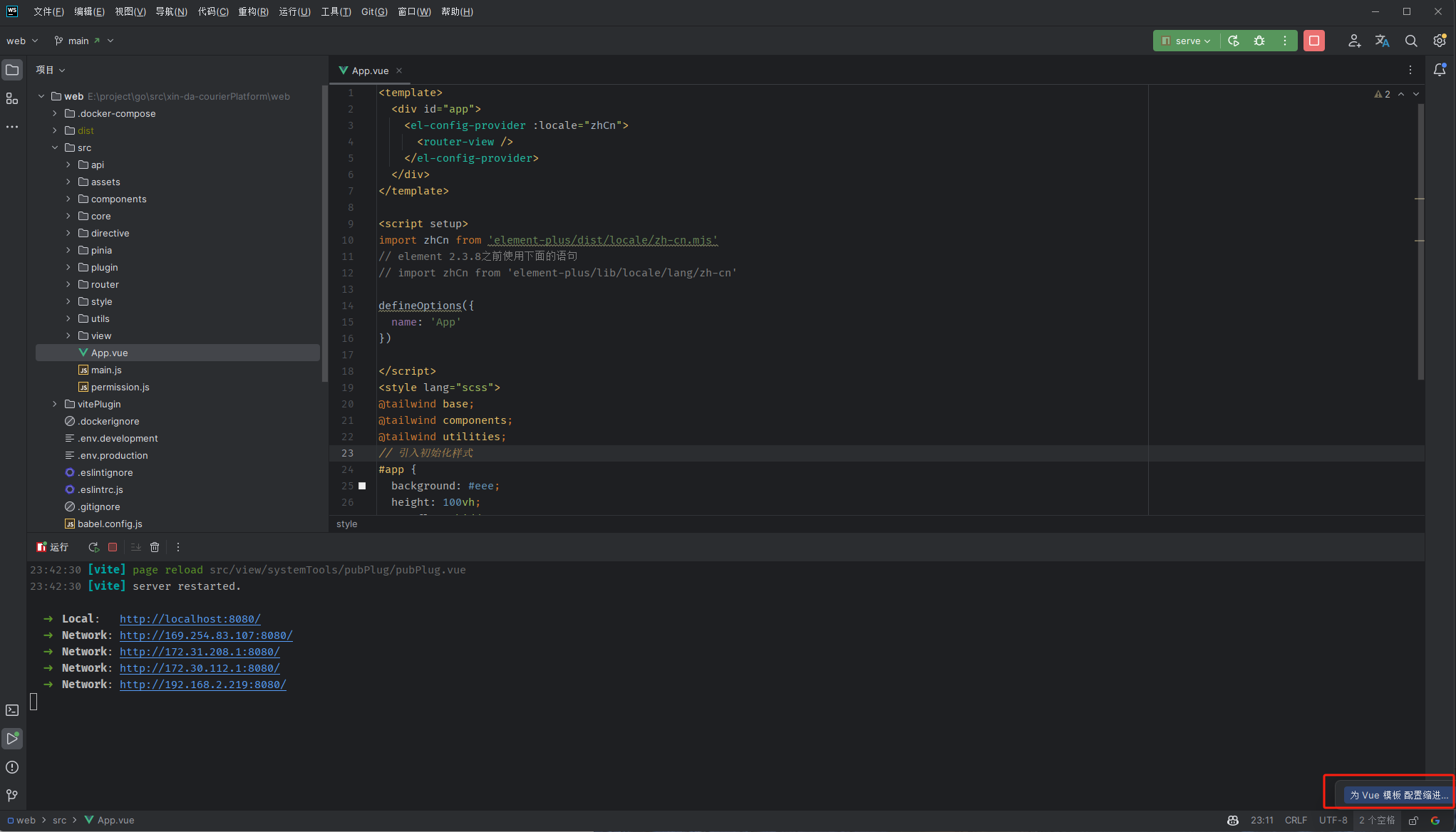Collapse the src folder

point(55,147)
